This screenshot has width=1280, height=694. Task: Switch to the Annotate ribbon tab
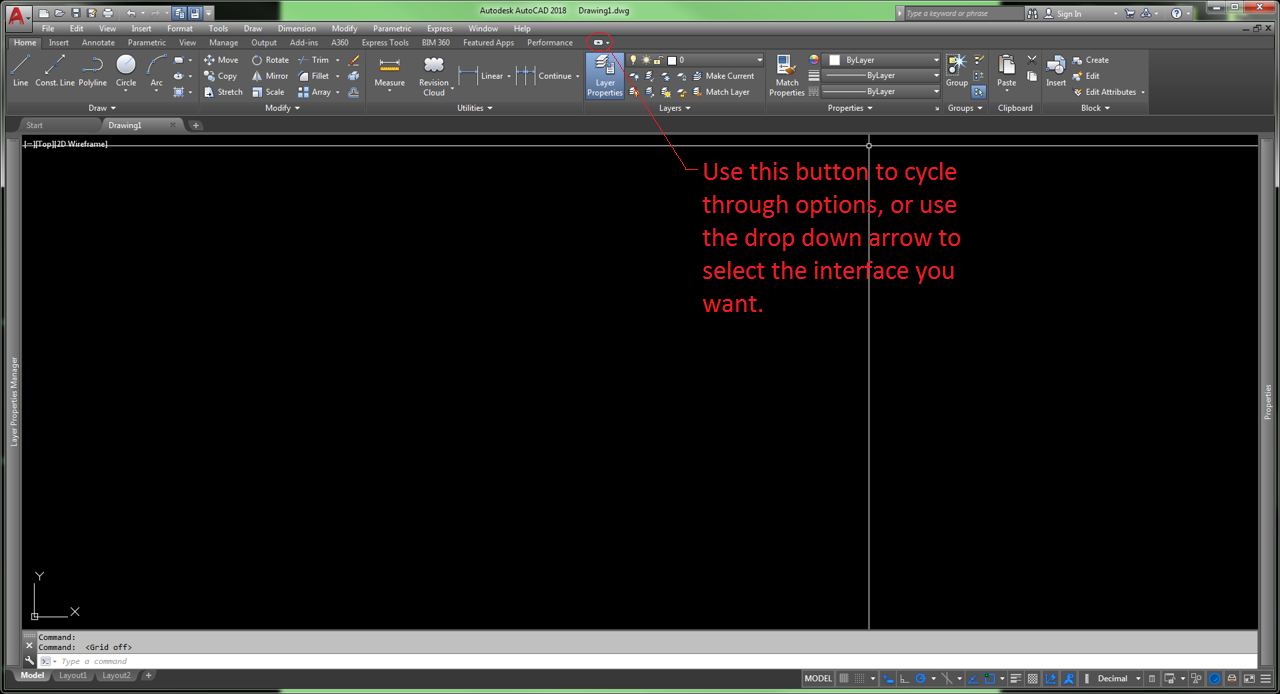tap(97, 42)
